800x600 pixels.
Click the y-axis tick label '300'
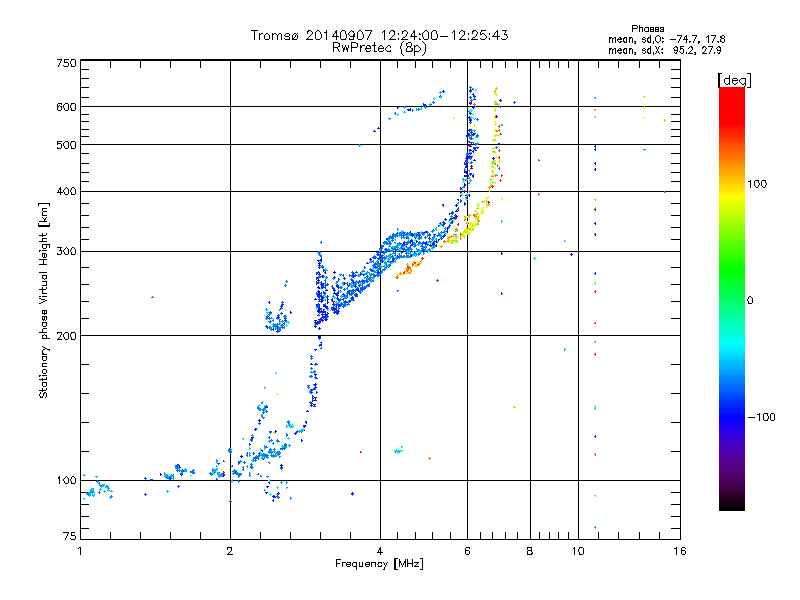click(x=66, y=252)
